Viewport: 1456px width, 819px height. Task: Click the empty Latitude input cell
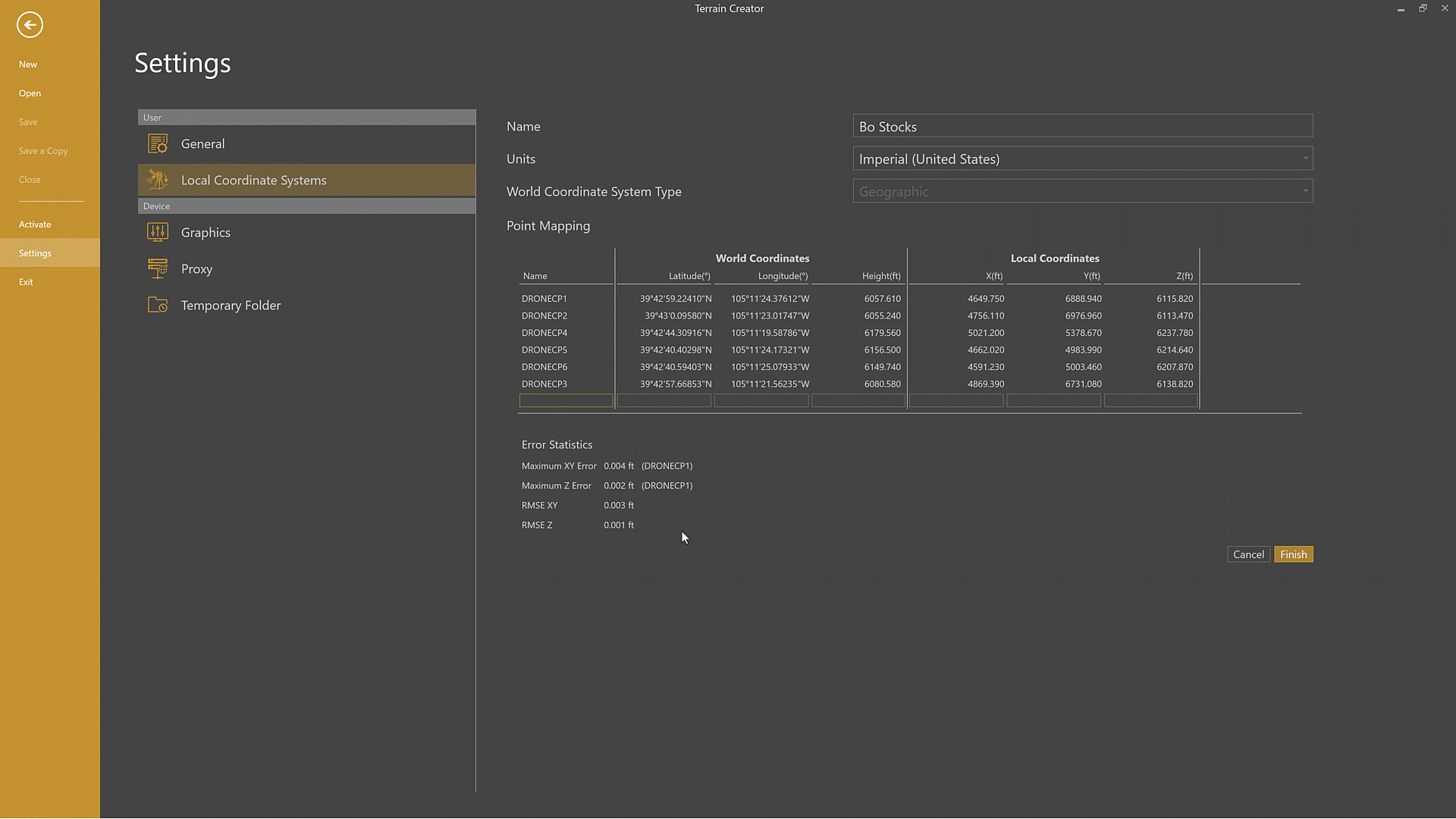664,400
